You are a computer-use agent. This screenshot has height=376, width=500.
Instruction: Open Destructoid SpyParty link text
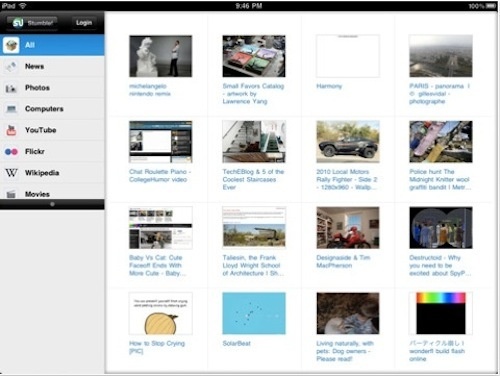440,265
